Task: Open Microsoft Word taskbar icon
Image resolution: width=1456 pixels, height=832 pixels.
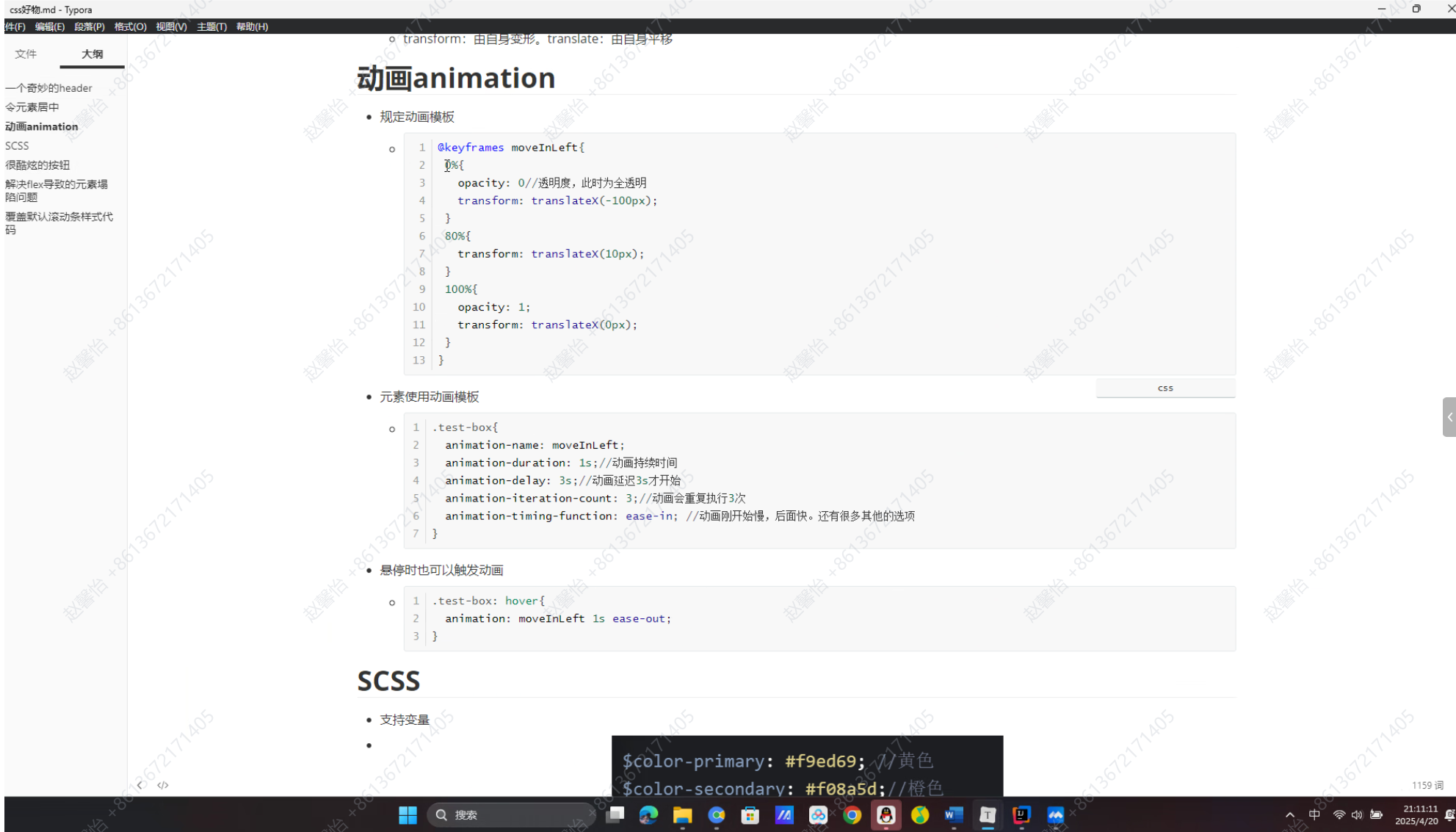Action: pos(954,814)
